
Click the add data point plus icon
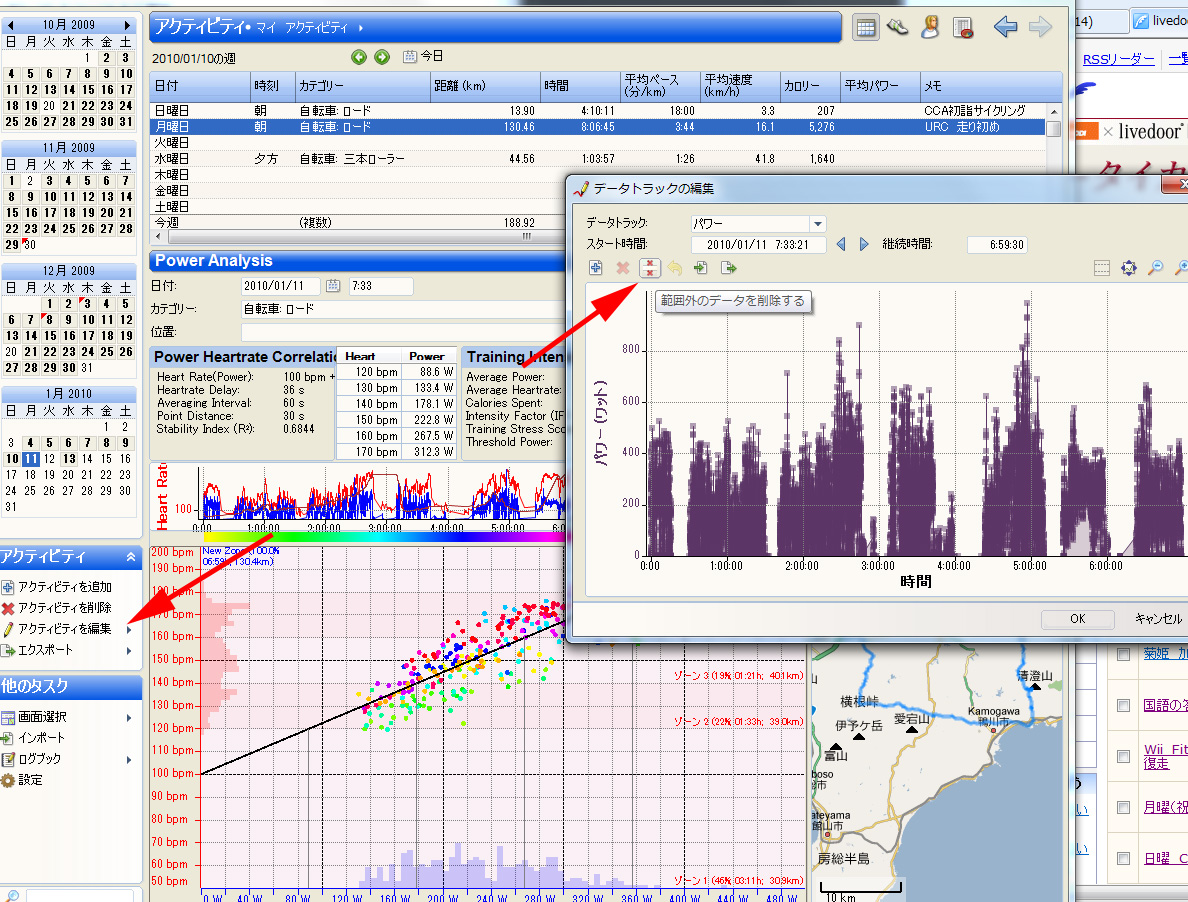click(596, 267)
